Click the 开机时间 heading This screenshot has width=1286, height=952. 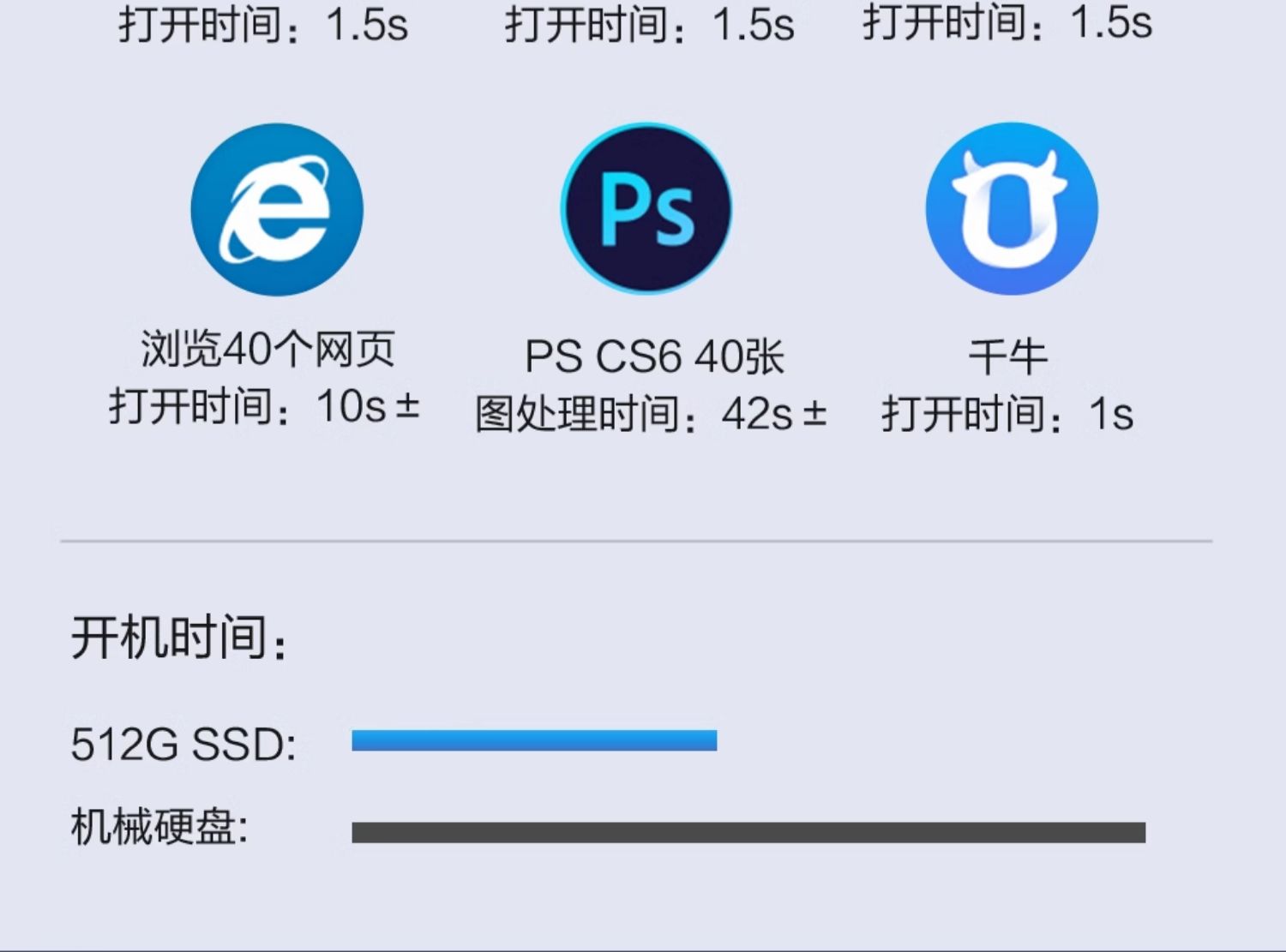click(x=179, y=638)
